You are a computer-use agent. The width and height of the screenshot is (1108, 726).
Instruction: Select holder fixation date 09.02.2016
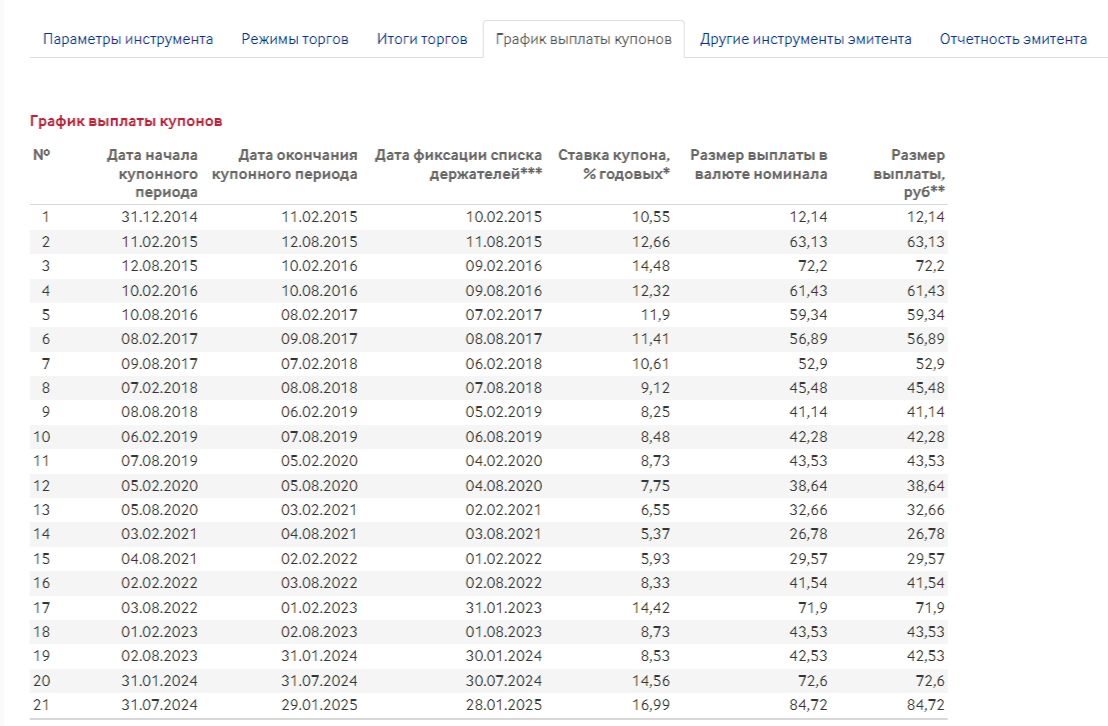coord(503,266)
